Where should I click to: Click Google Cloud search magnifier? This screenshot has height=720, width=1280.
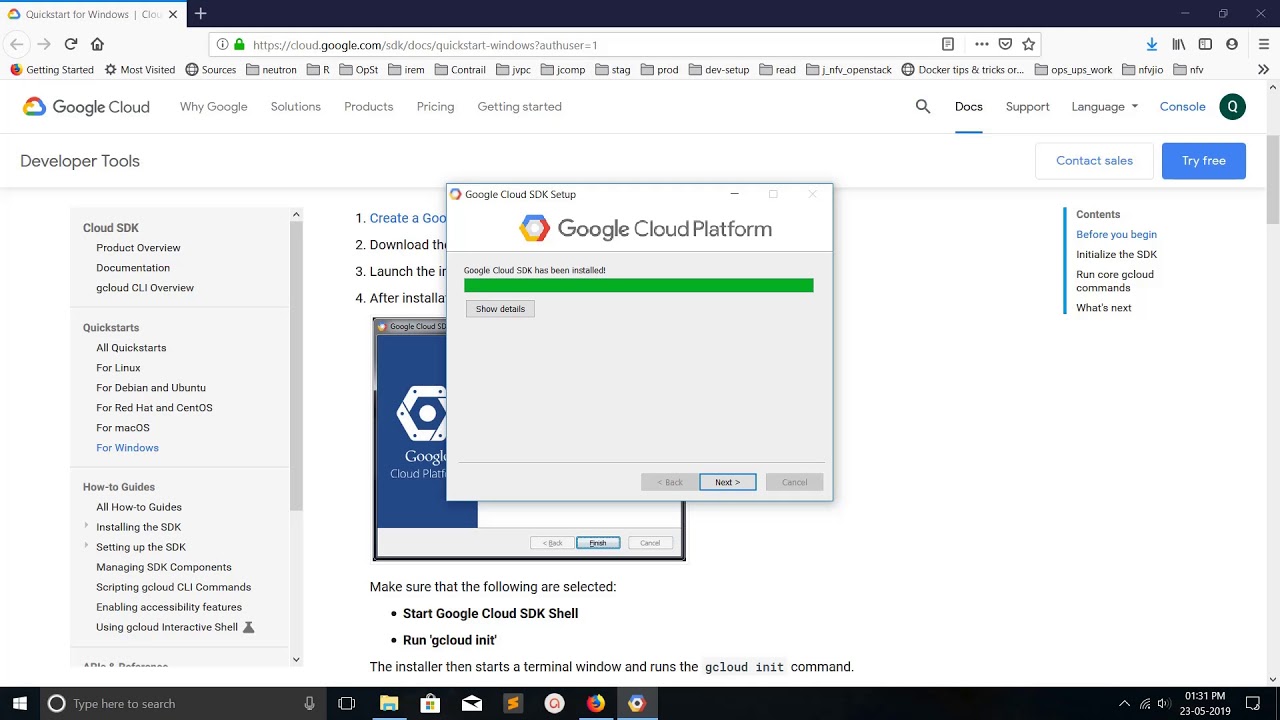pyautogui.click(x=923, y=107)
